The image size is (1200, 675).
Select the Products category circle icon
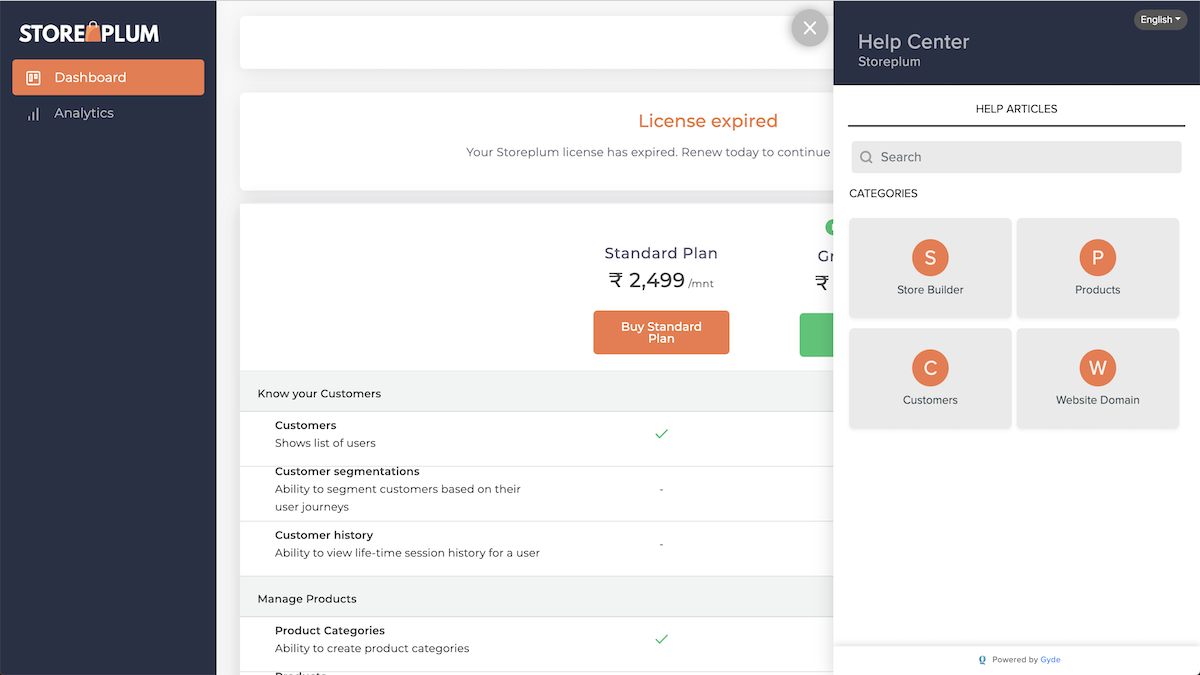1097,258
